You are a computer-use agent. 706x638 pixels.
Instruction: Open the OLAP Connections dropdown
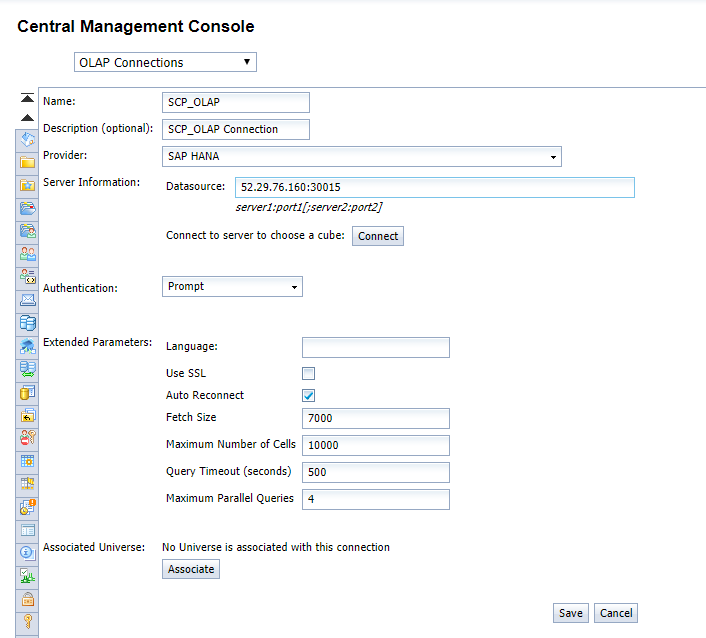coord(165,62)
